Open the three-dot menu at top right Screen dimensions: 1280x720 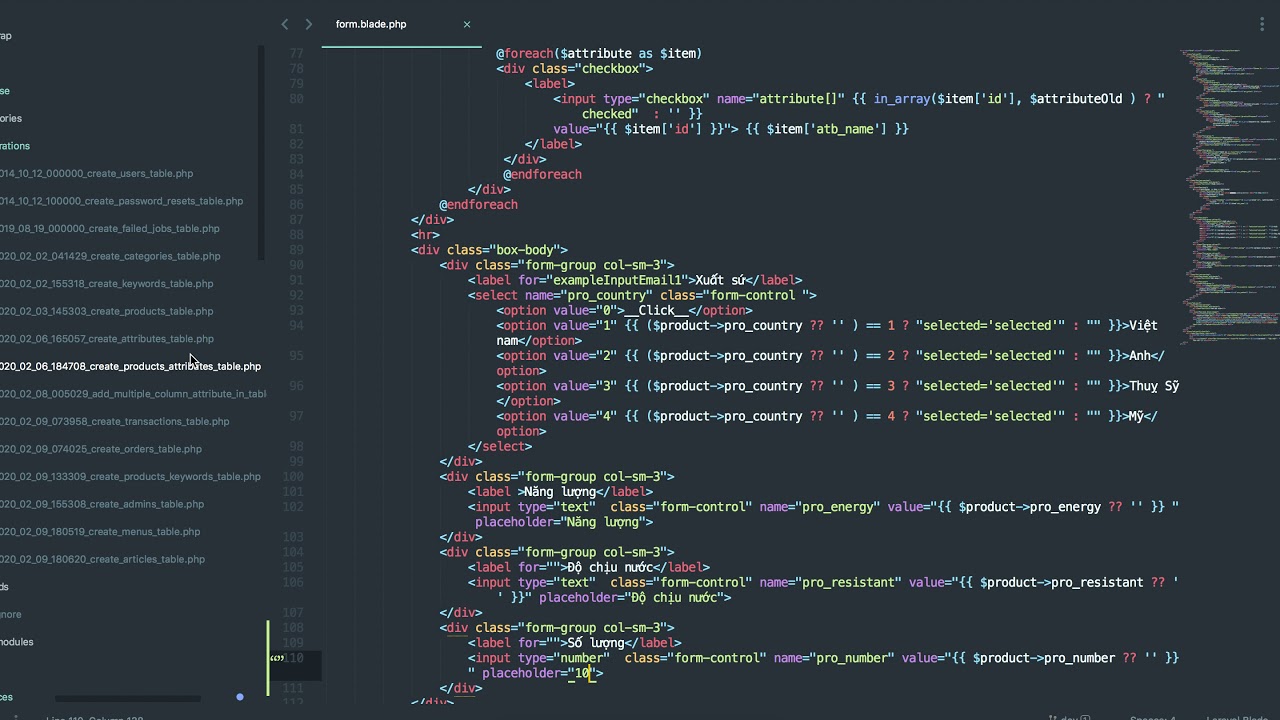point(1262,24)
